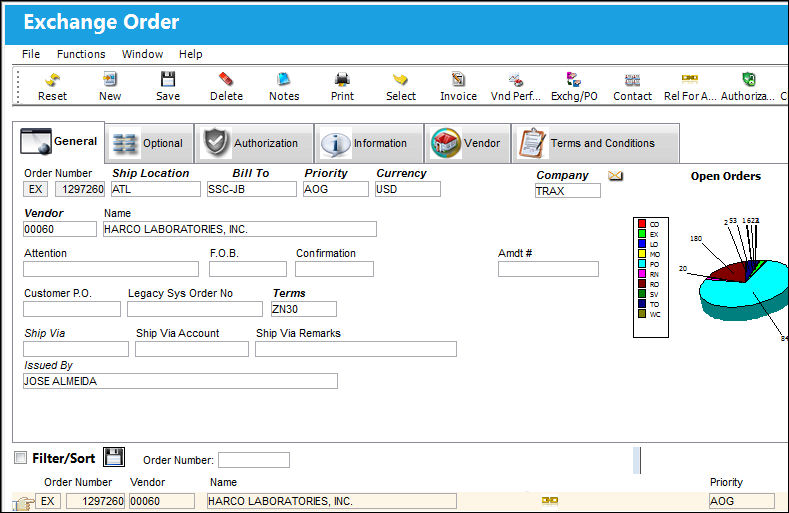Click the Ship Via input field
The width and height of the screenshot is (789, 513).
76,349
